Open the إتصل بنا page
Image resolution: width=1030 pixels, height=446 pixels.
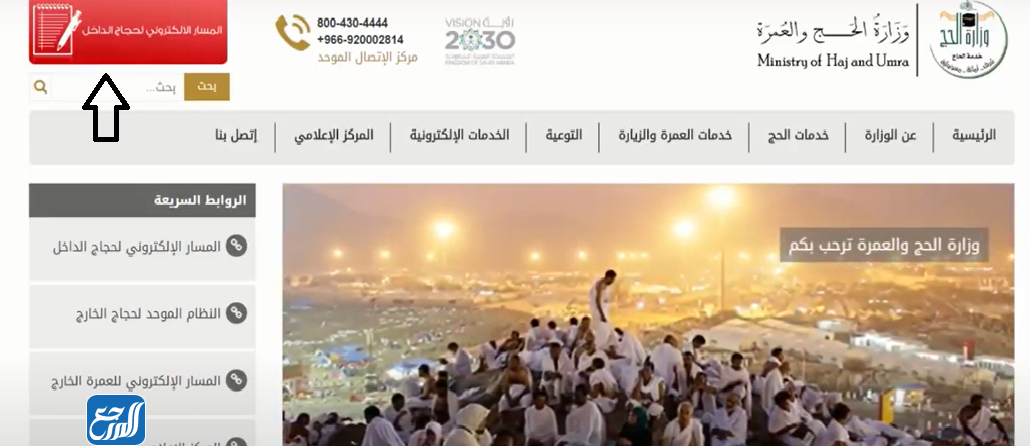(236, 135)
